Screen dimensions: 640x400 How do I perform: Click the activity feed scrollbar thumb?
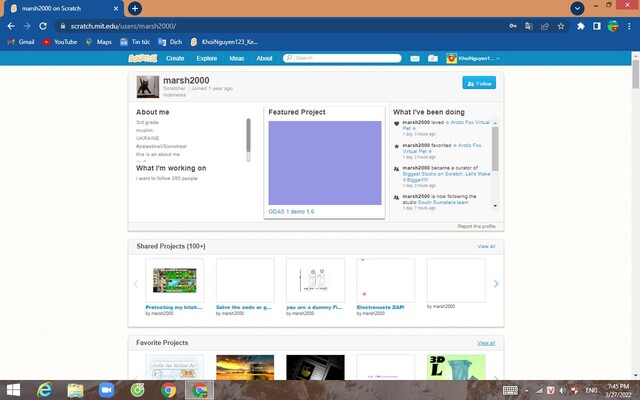495,149
